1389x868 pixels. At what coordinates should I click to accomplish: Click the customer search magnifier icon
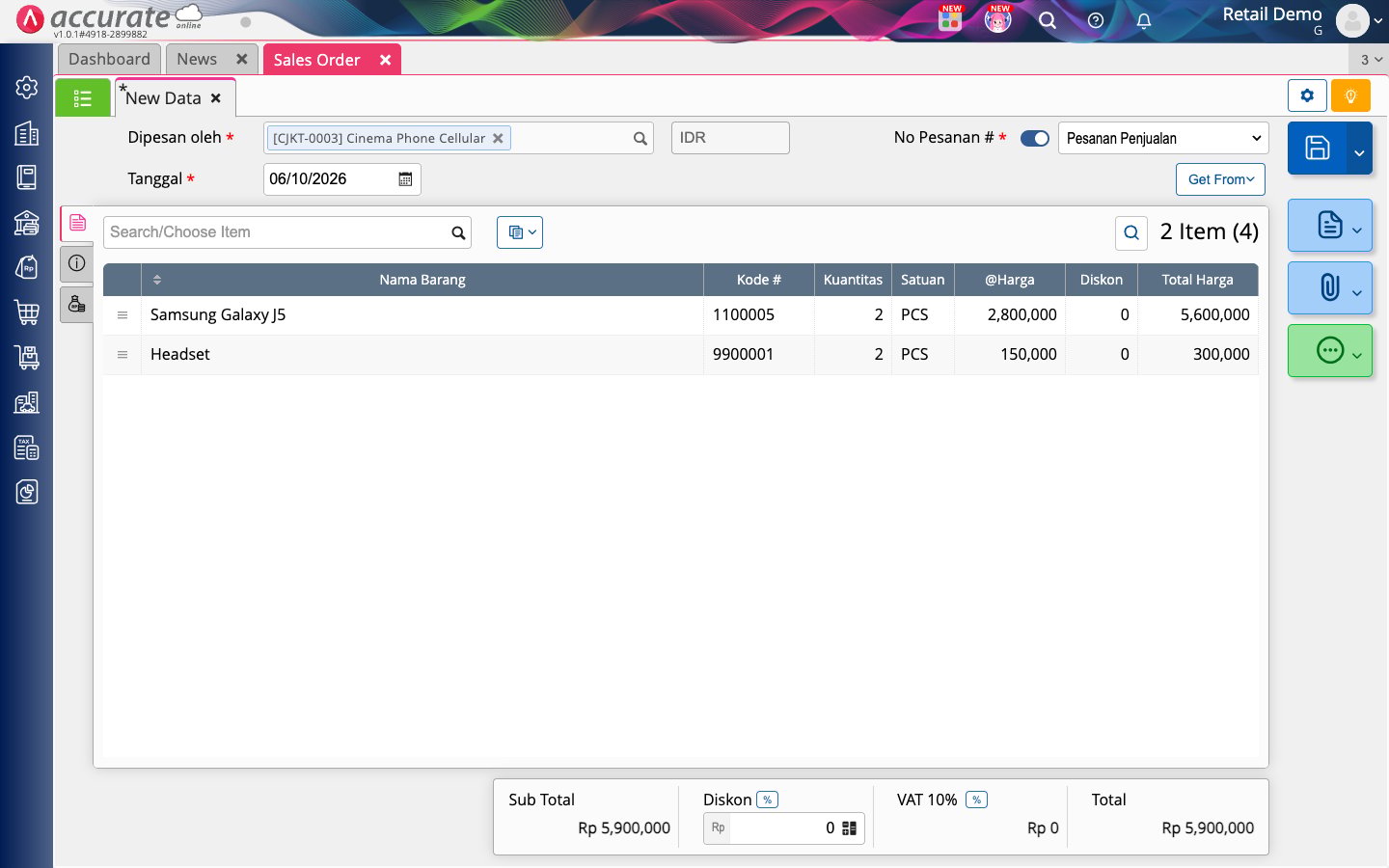pos(640,139)
